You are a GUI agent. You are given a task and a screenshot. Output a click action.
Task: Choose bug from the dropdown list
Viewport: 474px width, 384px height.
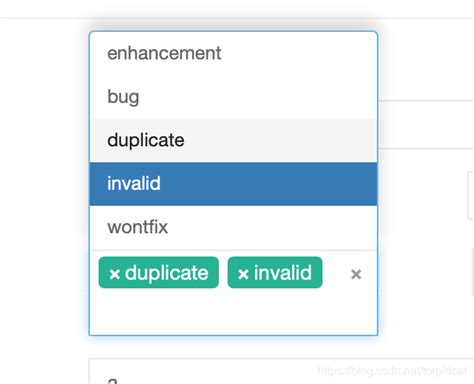coord(233,97)
